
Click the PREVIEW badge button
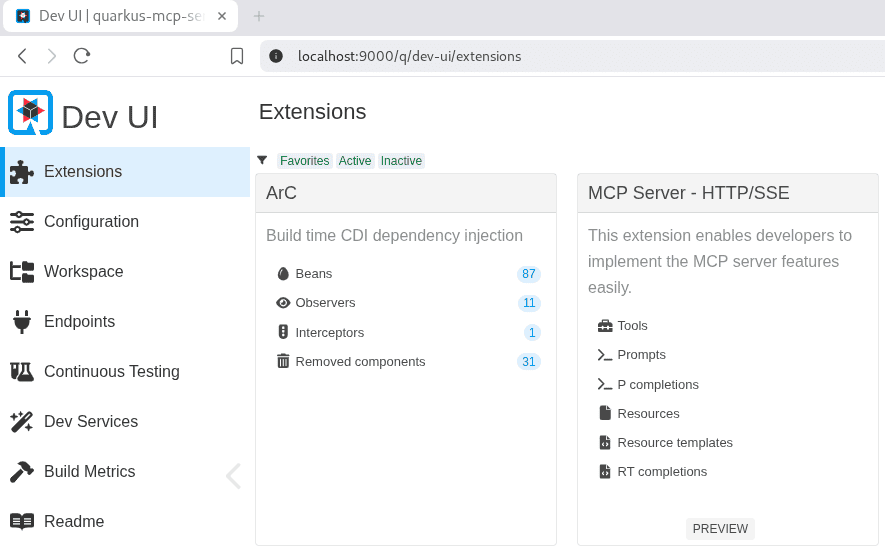coord(720,529)
